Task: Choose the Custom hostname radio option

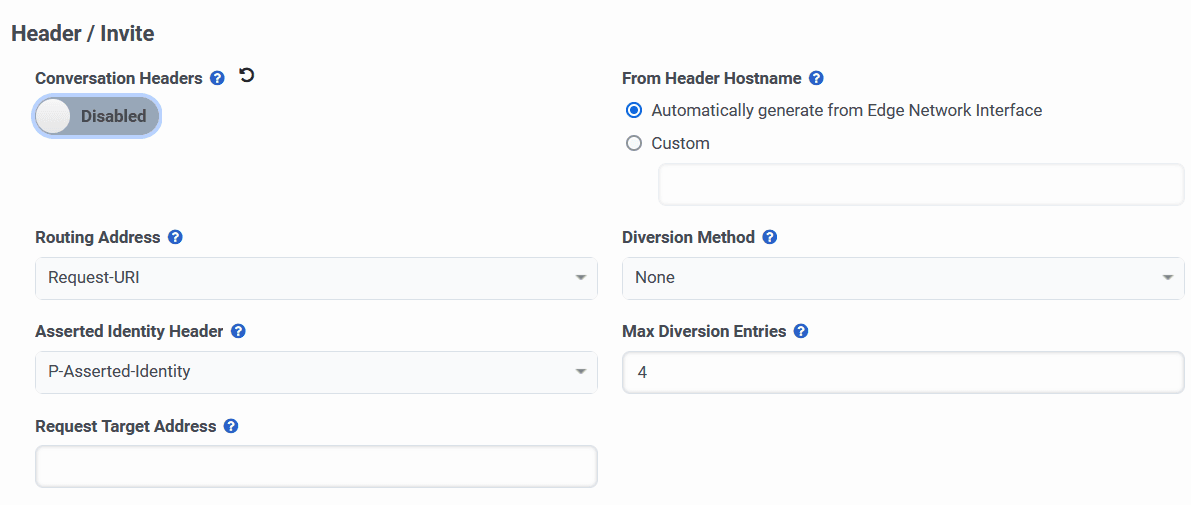Action: pyautogui.click(x=633, y=143)
